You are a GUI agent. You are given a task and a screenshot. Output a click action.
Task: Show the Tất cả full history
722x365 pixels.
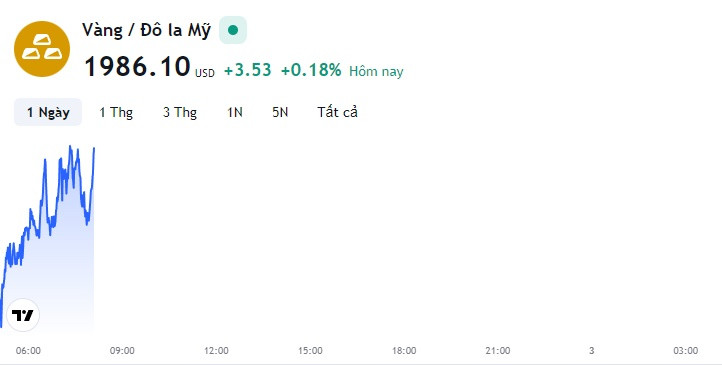point(338,112)
